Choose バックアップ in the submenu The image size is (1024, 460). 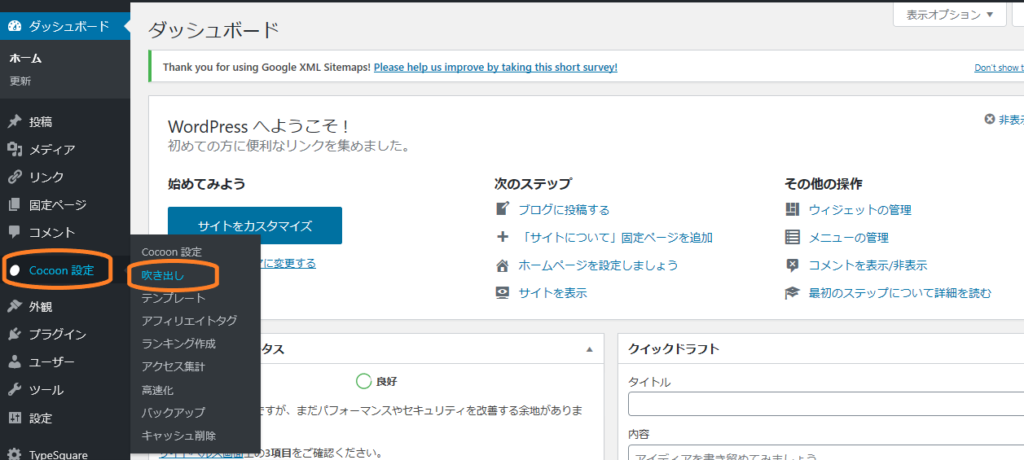[173, 413]
